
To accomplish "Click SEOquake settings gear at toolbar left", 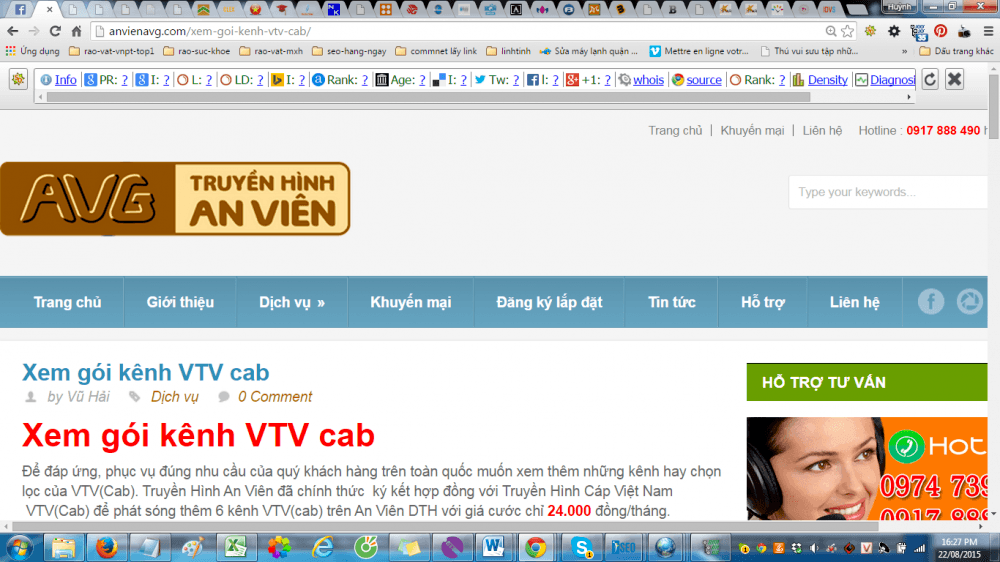I will click(18, 80).
